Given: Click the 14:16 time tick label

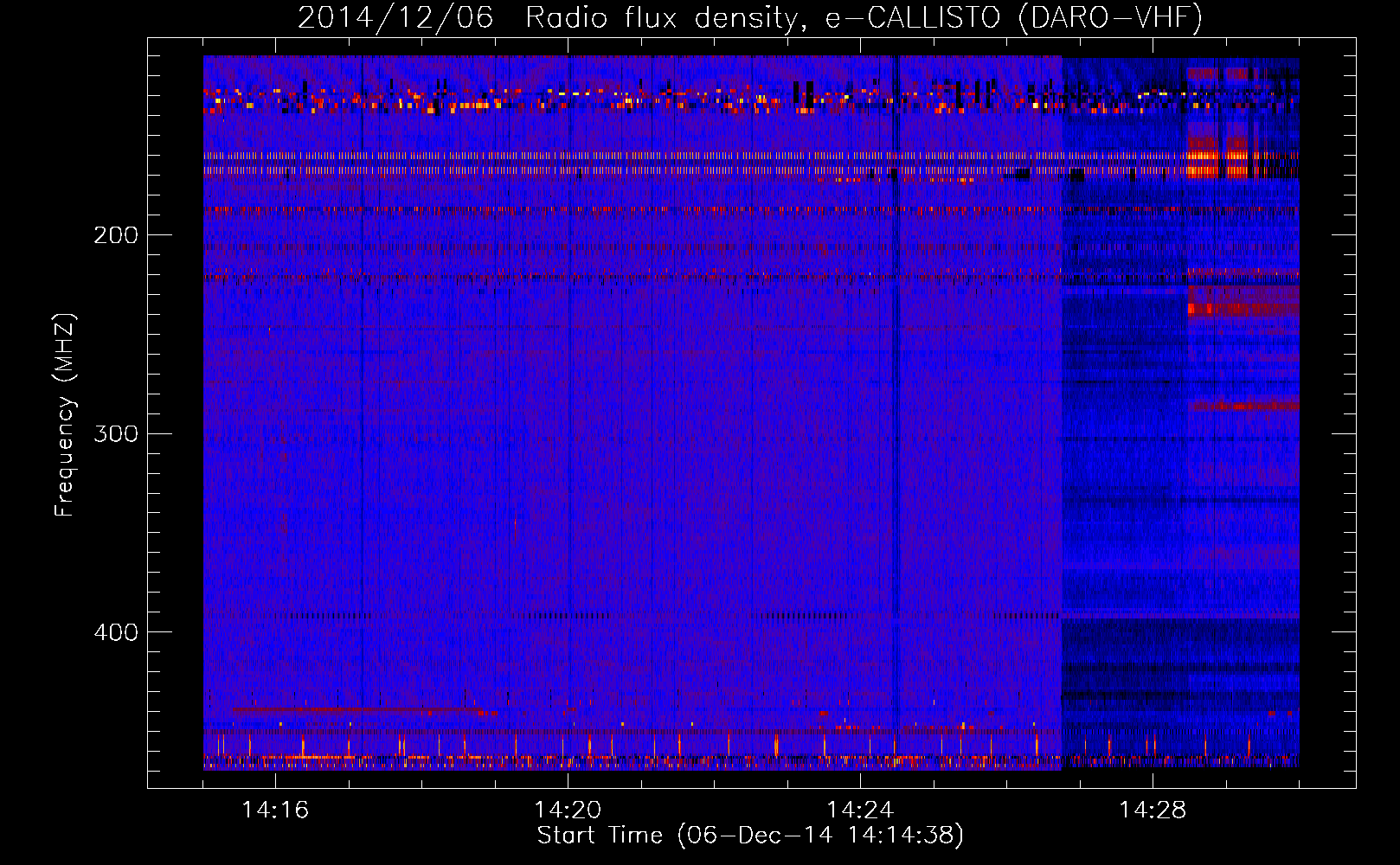Looking at the screenshot, I should [275, 811].
